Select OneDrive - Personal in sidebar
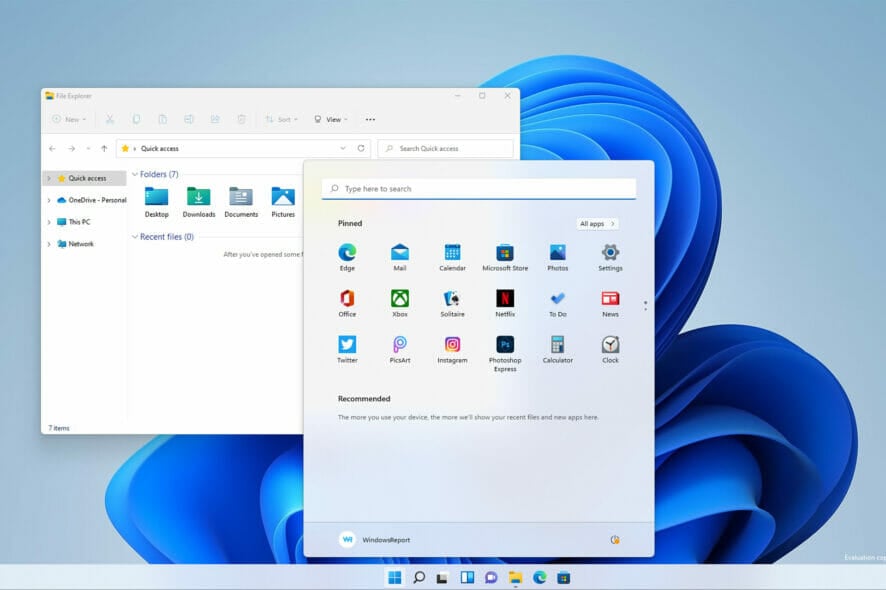 tap(96, 200)
